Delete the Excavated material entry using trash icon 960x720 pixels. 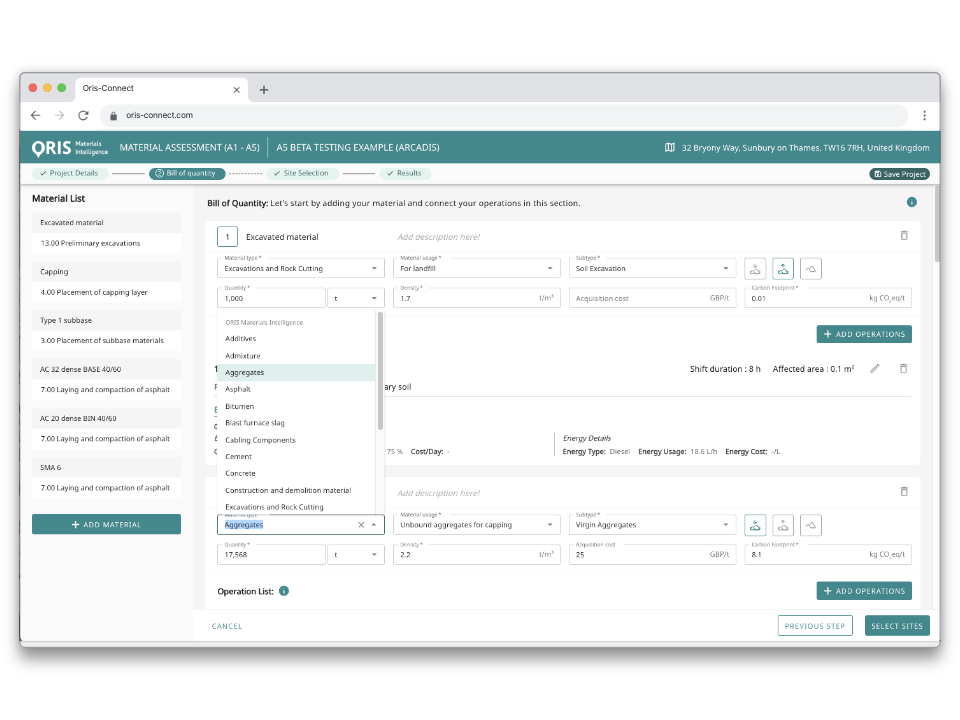[904, 236]
